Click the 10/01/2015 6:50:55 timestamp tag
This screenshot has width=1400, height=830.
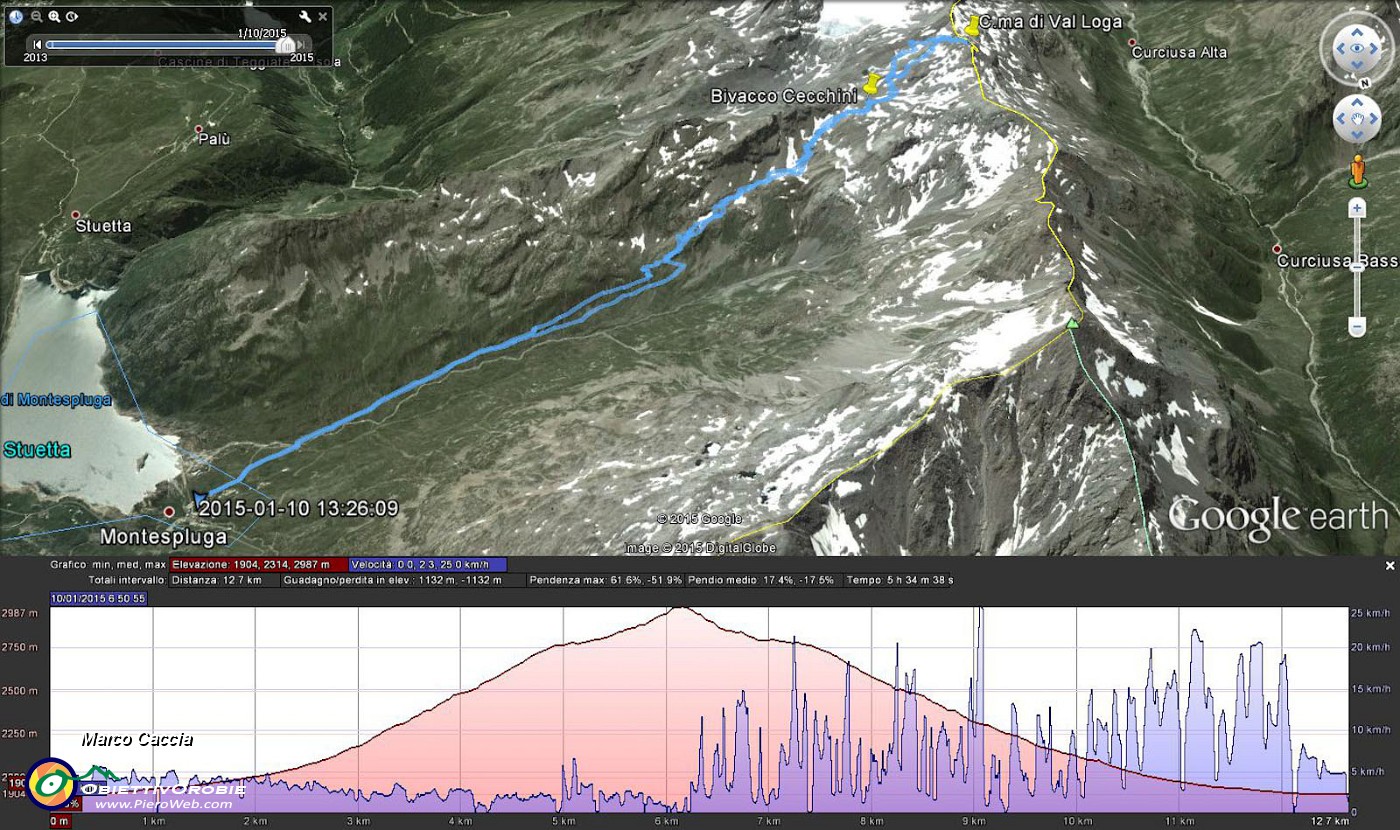(99, 598)
